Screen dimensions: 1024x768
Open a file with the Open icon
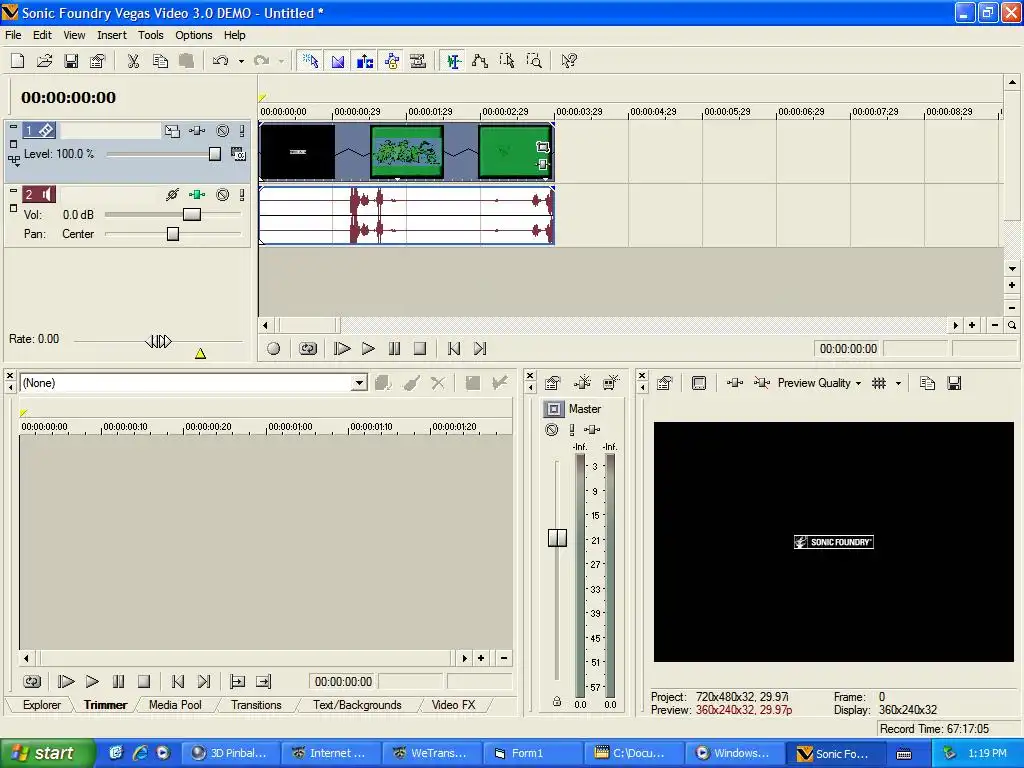tap(44, 61)
